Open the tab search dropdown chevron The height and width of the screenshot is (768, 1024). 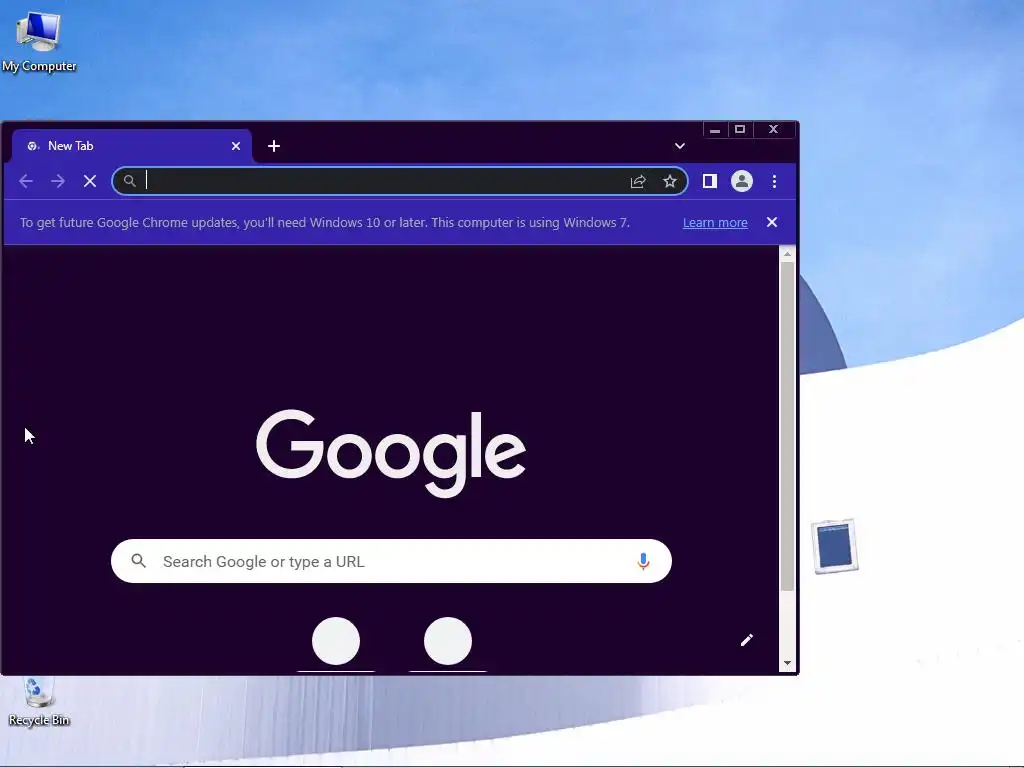coord(680,146)
